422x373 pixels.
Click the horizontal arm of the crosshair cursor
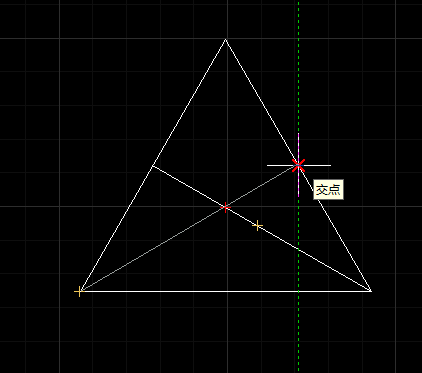point(317,165)
